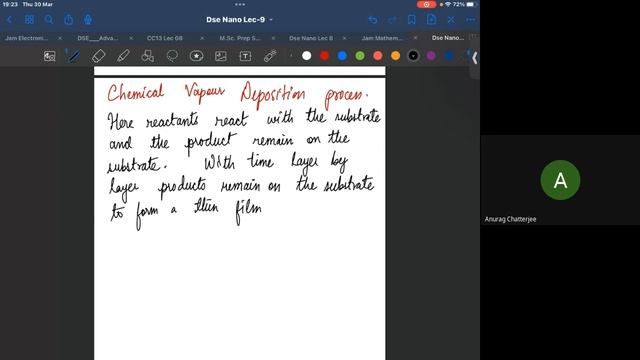This screenshot has height=360, width=640.
Task: Tap the screen recording indicator in status bar
Action: point(427,4)
